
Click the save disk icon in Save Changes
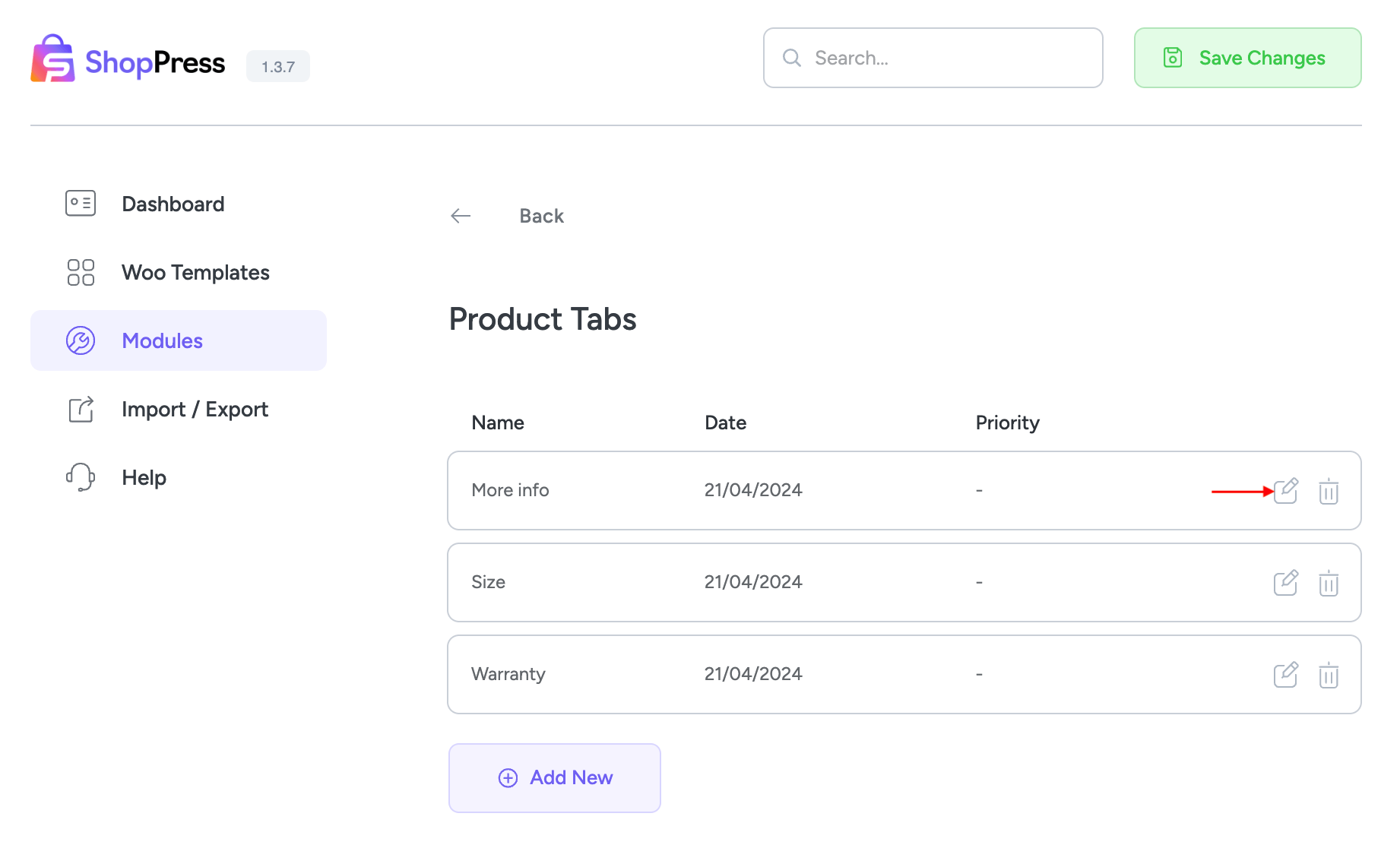1173,57
